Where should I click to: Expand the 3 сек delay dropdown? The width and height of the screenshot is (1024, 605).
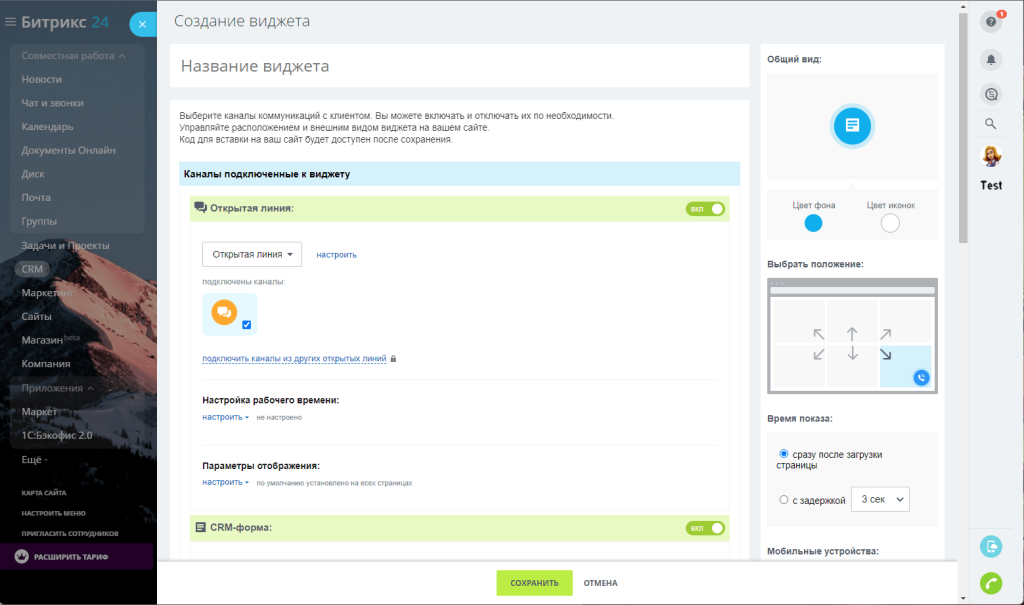[x=879, y=499]
